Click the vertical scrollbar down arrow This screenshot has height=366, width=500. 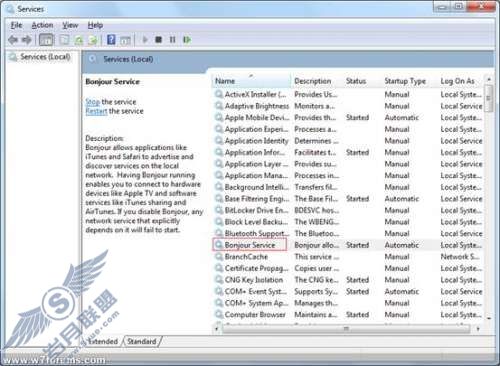pyautogui.click(x=489, y=318)
